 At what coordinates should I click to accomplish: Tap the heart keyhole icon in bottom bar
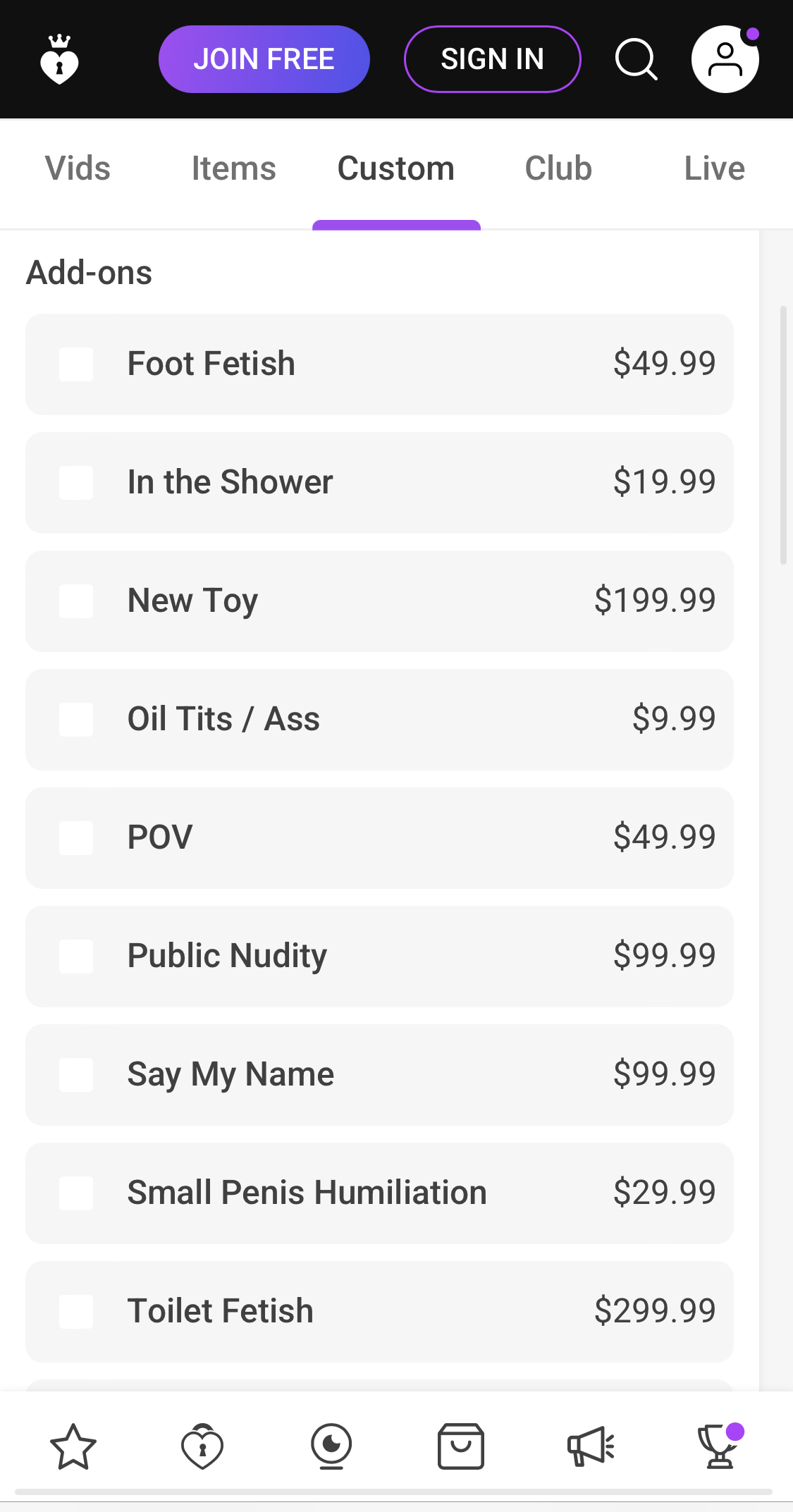click(x=202, y=1446)
